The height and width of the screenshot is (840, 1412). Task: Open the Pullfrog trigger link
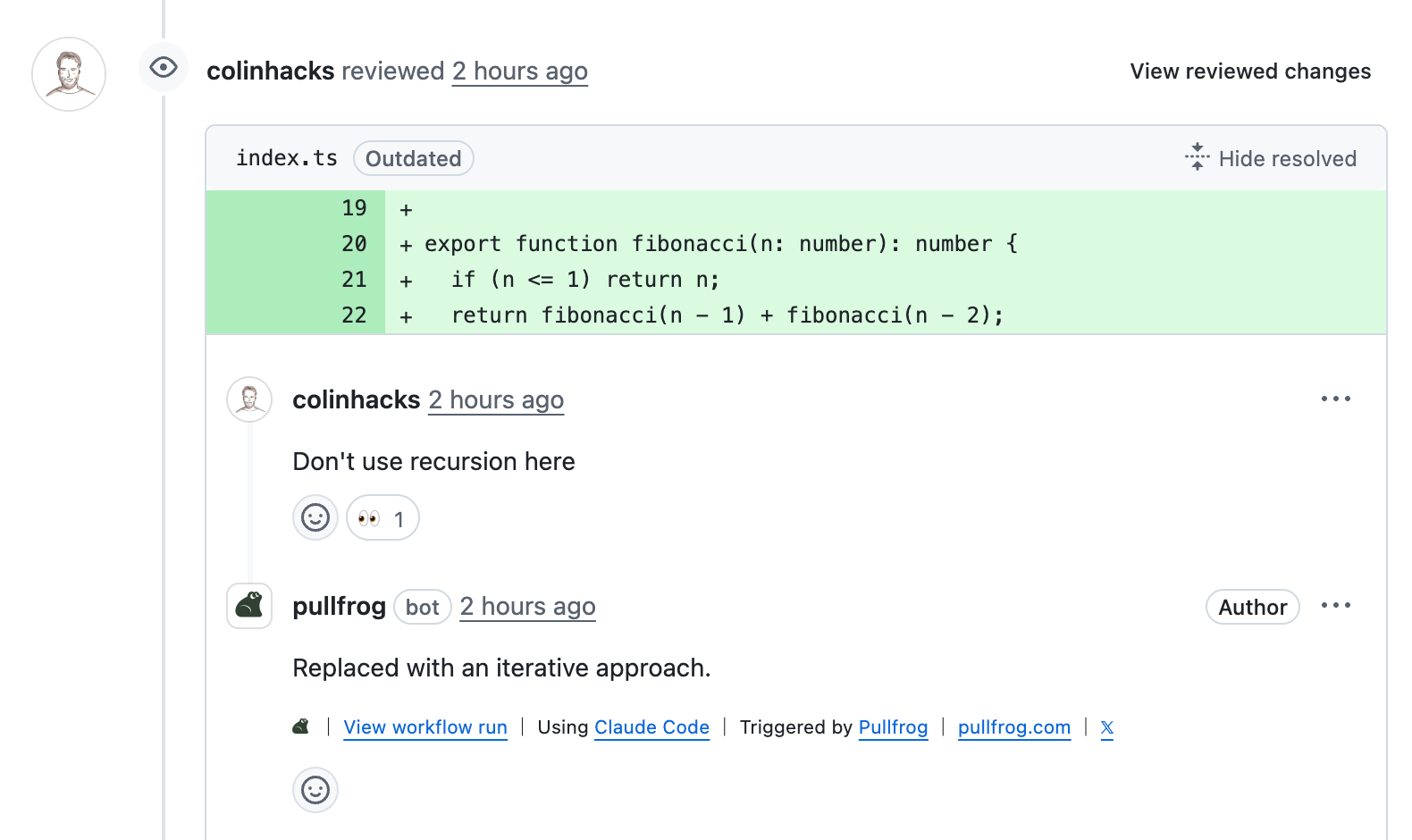point(894,727)
